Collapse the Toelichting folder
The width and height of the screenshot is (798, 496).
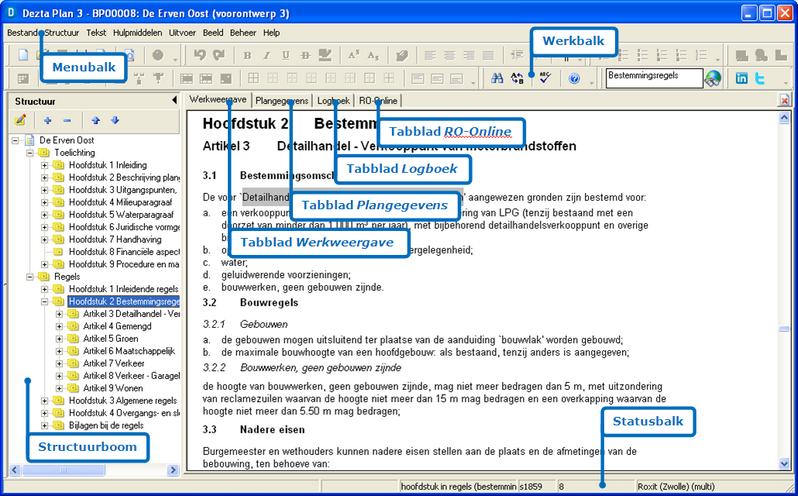pos(30,153)
